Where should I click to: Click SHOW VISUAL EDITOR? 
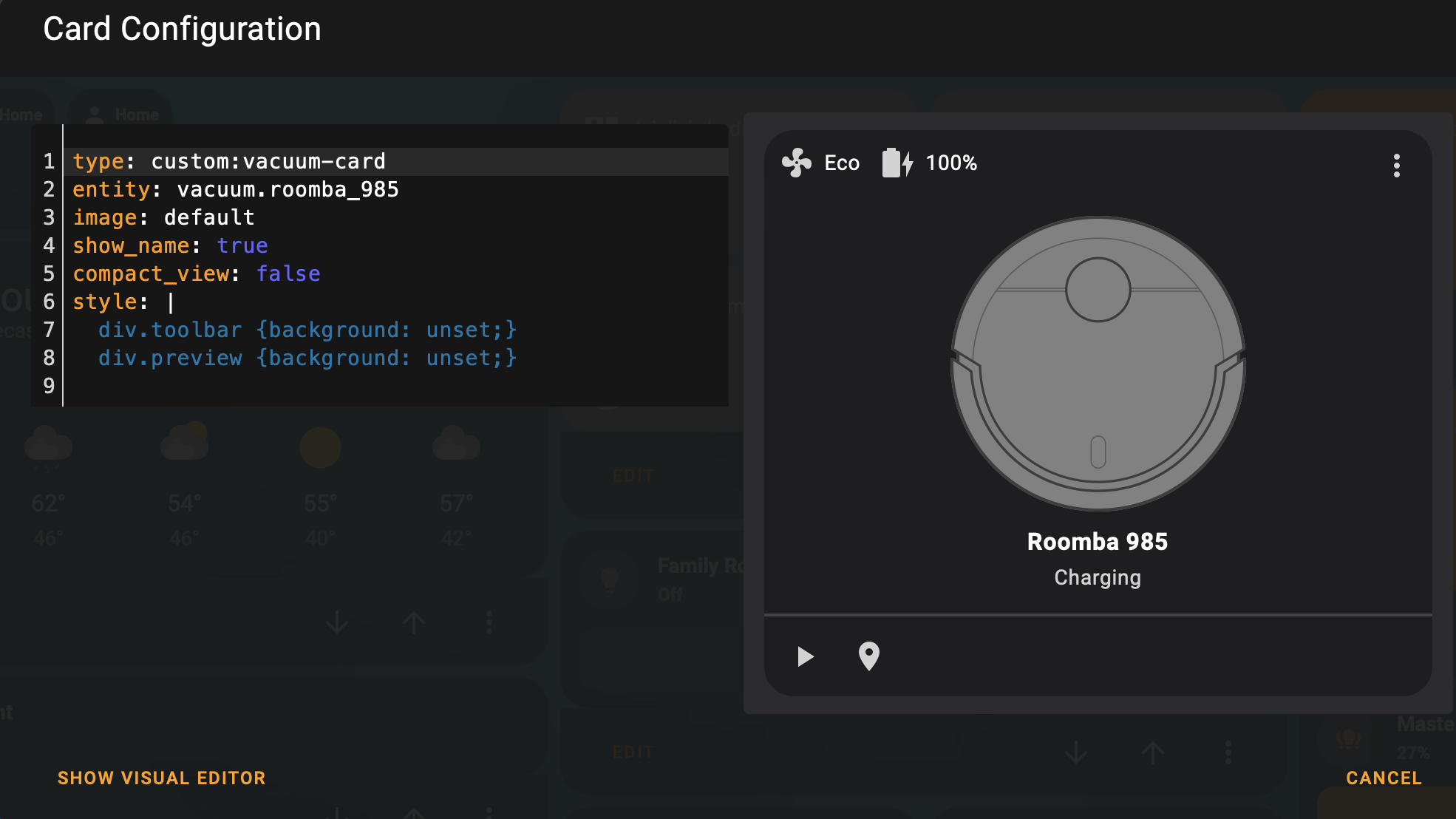[x=161, y=778]
